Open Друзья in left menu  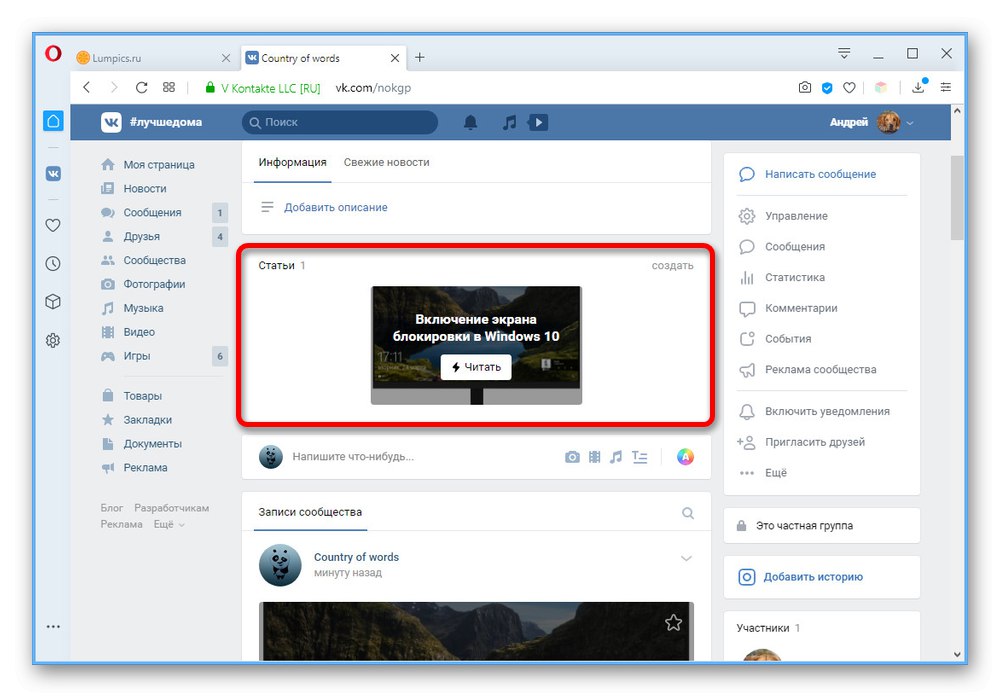point(142,237)
